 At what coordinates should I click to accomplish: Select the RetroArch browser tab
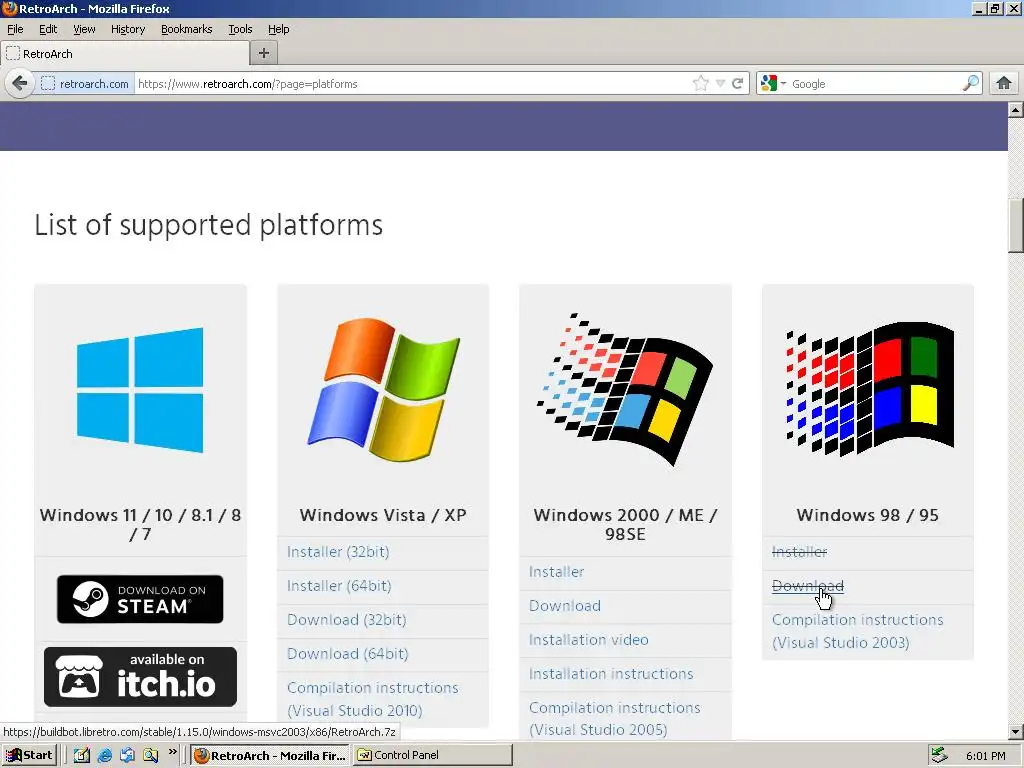[x=125, y=54]
